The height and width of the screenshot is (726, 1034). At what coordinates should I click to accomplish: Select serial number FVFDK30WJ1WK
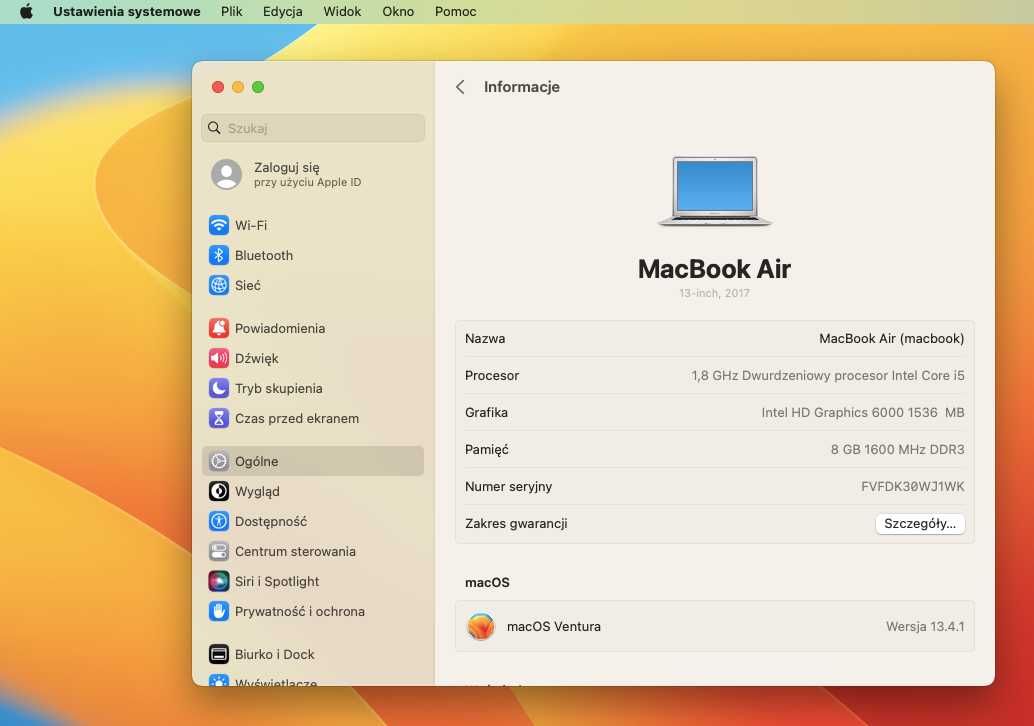[x=913, y=487]
